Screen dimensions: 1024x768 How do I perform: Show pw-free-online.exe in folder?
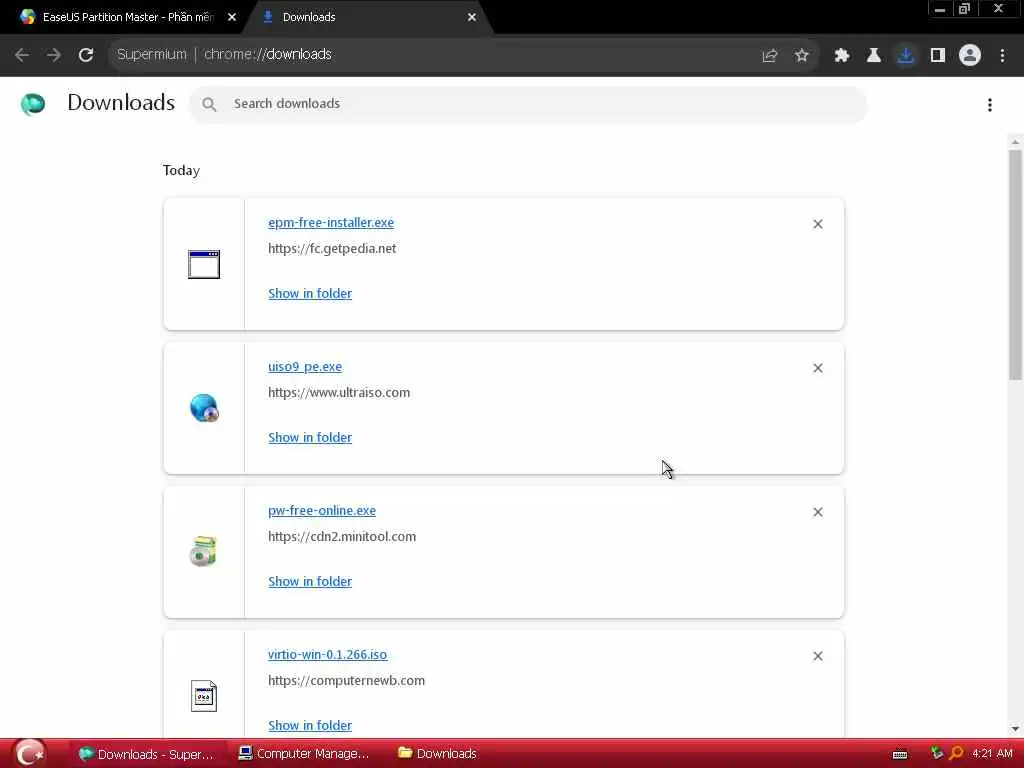pos(310,581)
